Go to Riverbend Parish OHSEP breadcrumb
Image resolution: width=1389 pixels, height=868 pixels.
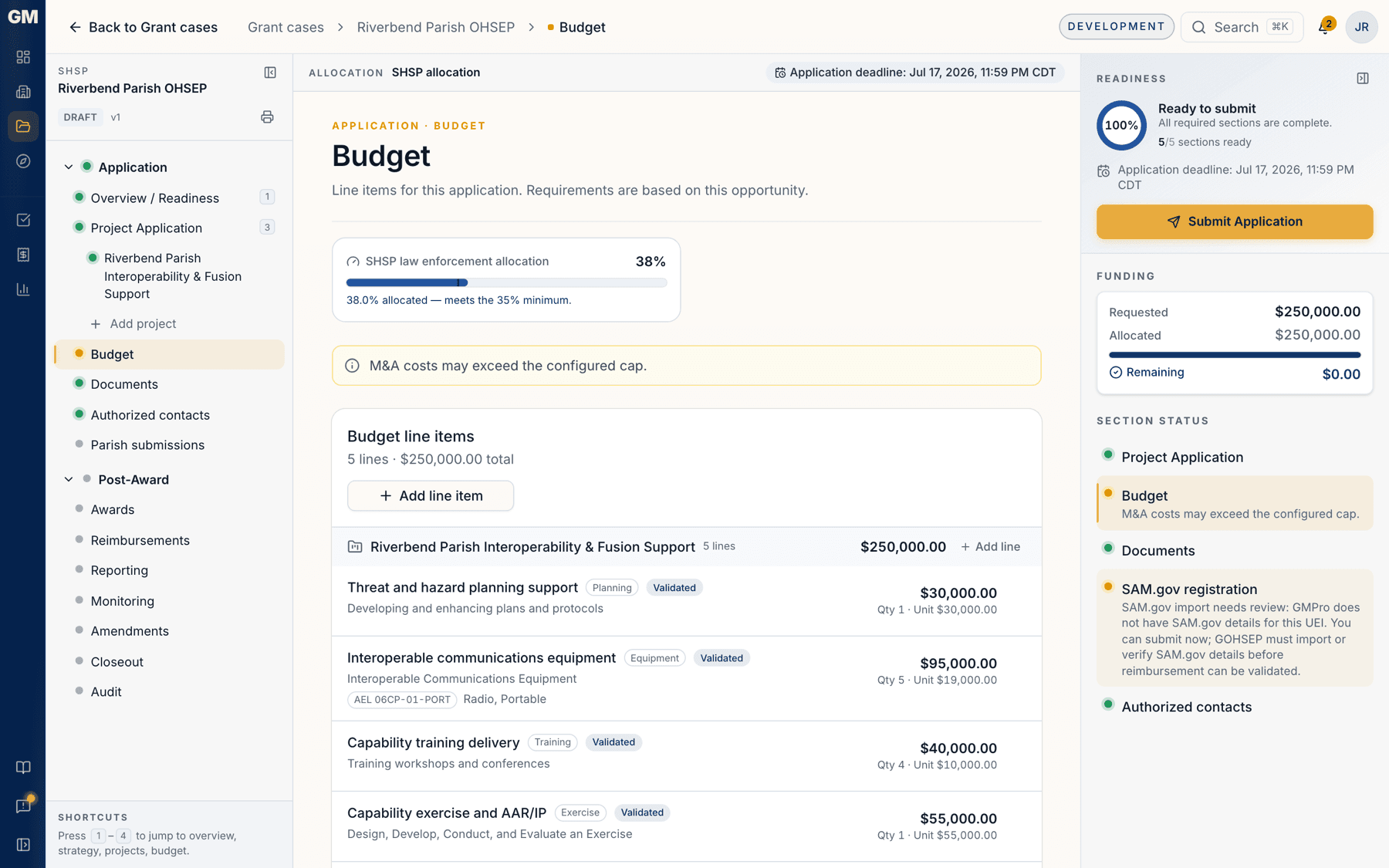(435, 27)
